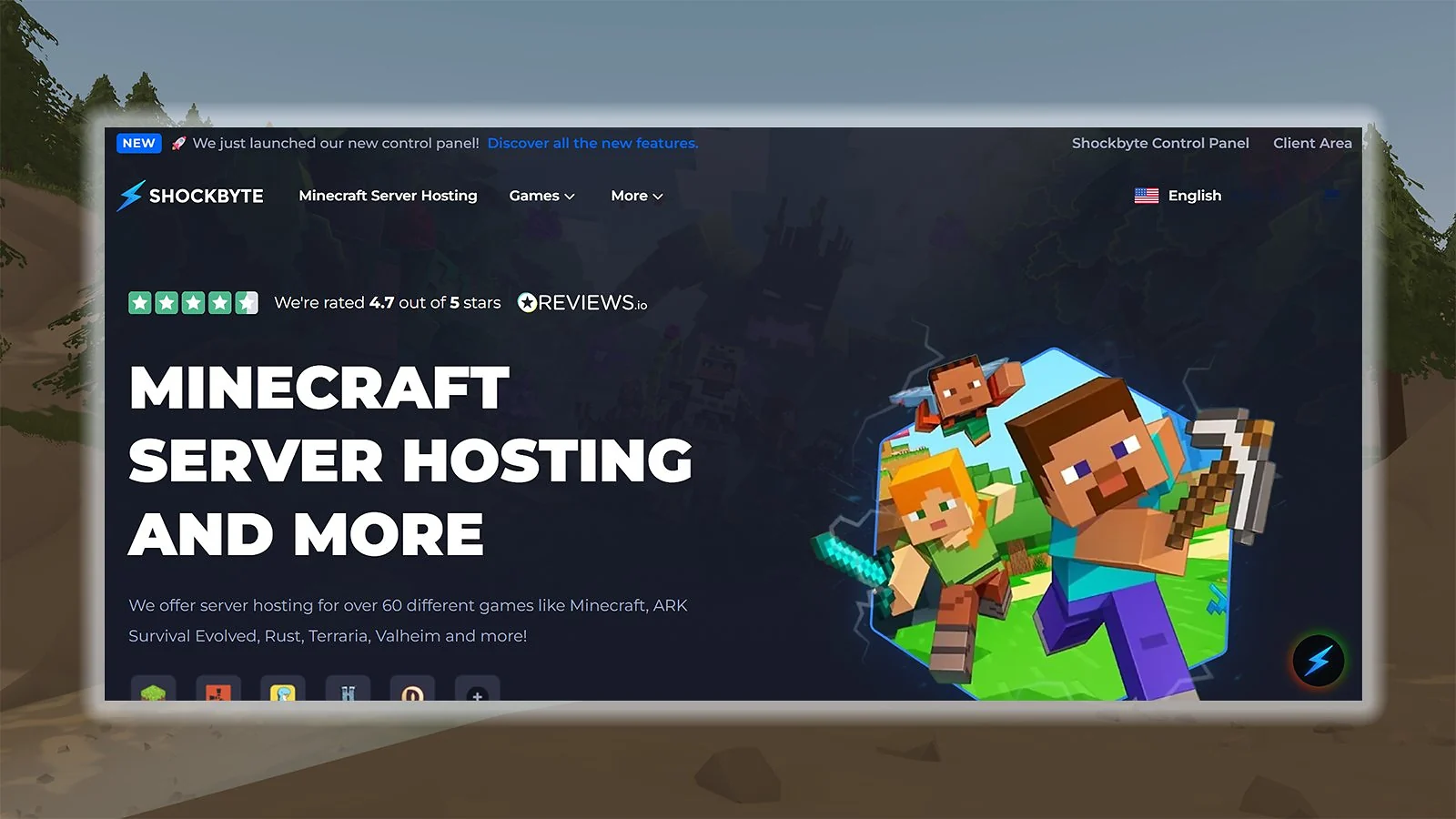Click the rocket emoji in the announcement bar
The image size is (1456, 819).
point(178,143)
